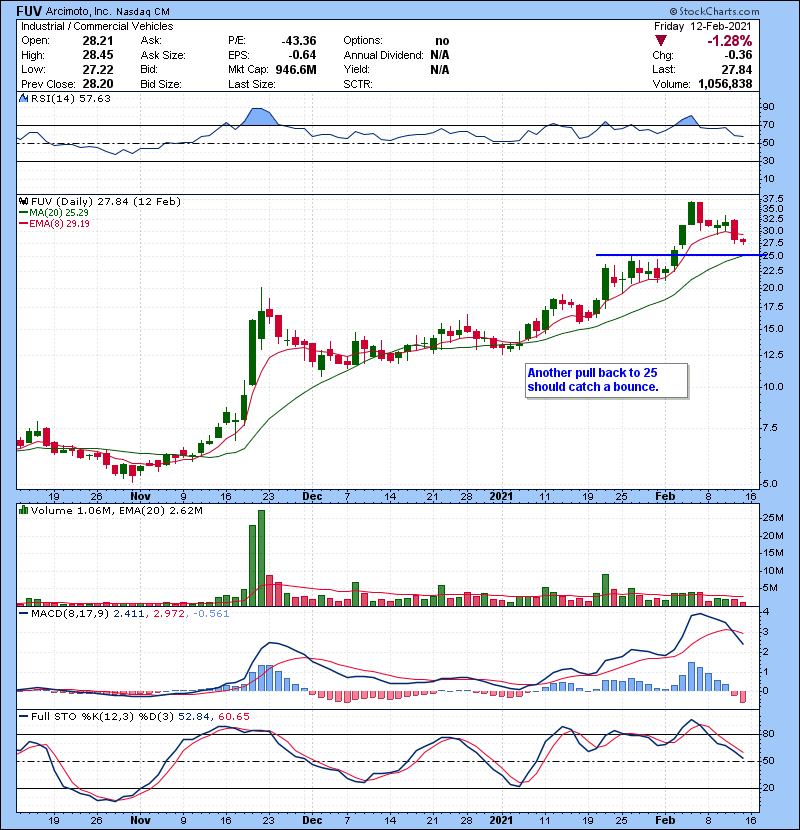Click the 25M label on the volume axis

point(772,518)
